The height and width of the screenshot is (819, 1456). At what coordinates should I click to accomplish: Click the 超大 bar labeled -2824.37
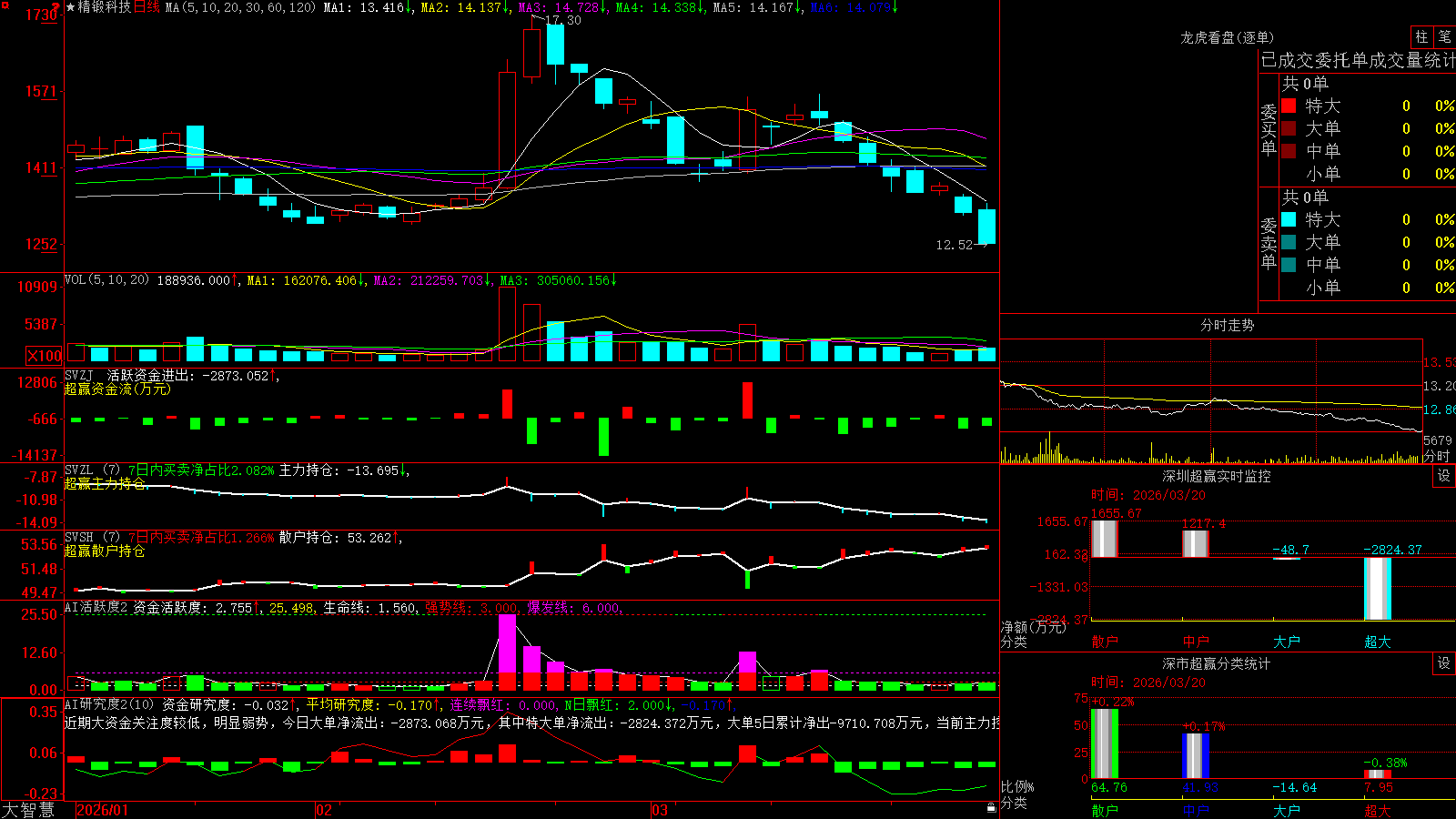1377,589
